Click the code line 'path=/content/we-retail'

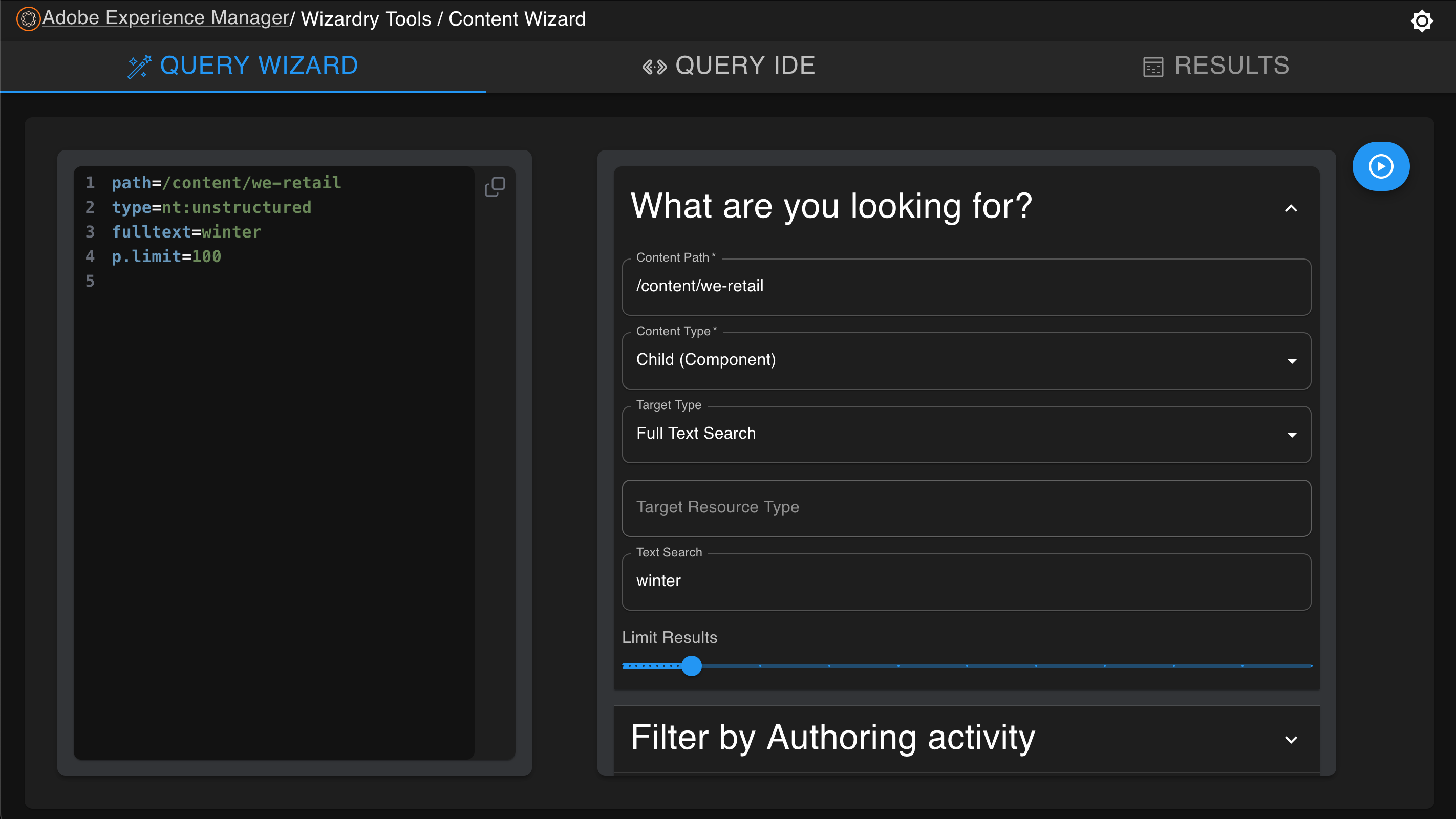[x=226, y=183]
